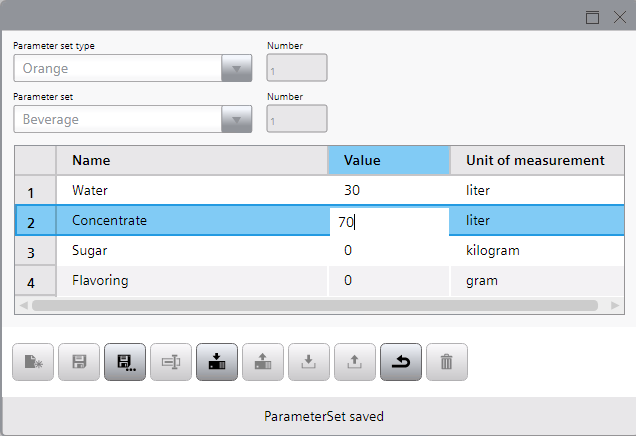
Task: Sort by the Name column header
Action: (x=191, y=160)
